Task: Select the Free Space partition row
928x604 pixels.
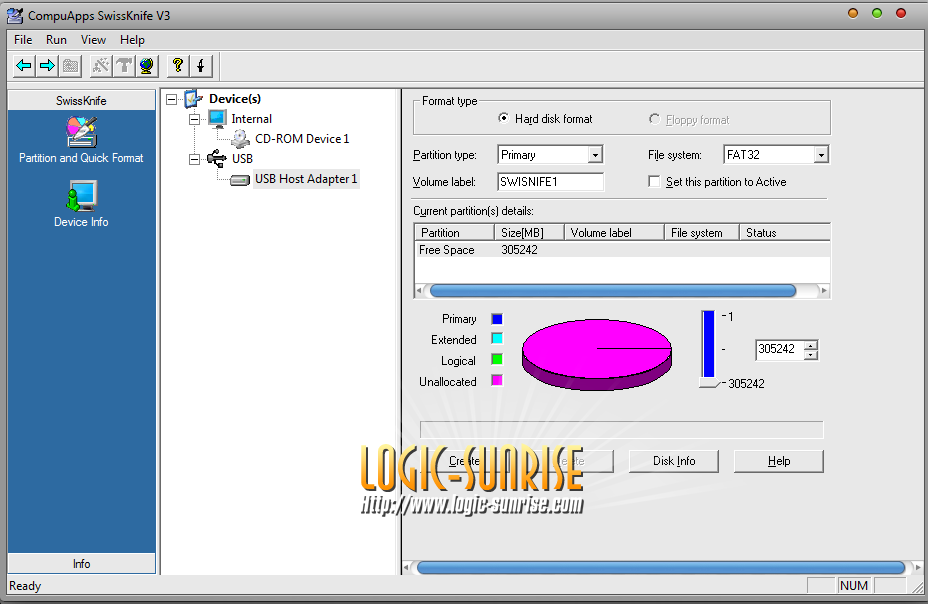Action: (x=622, y=250)
